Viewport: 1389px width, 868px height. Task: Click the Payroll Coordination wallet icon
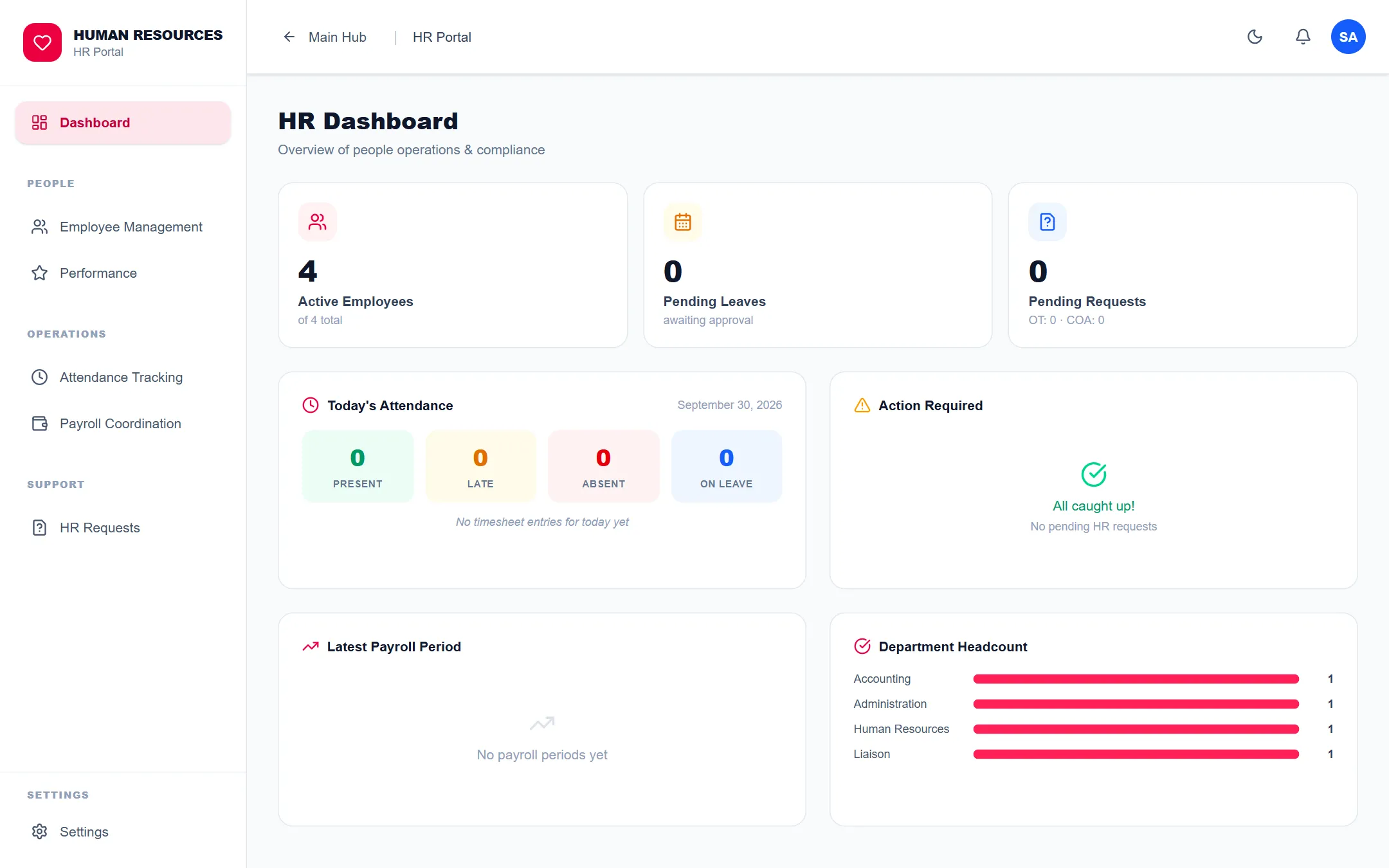40,424
